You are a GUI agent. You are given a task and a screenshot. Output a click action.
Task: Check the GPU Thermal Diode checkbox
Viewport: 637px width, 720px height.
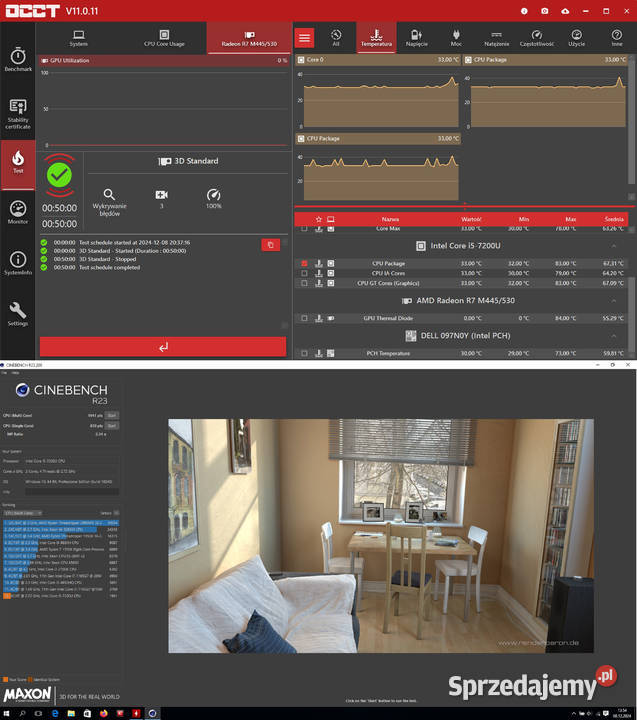click(304, 318)
